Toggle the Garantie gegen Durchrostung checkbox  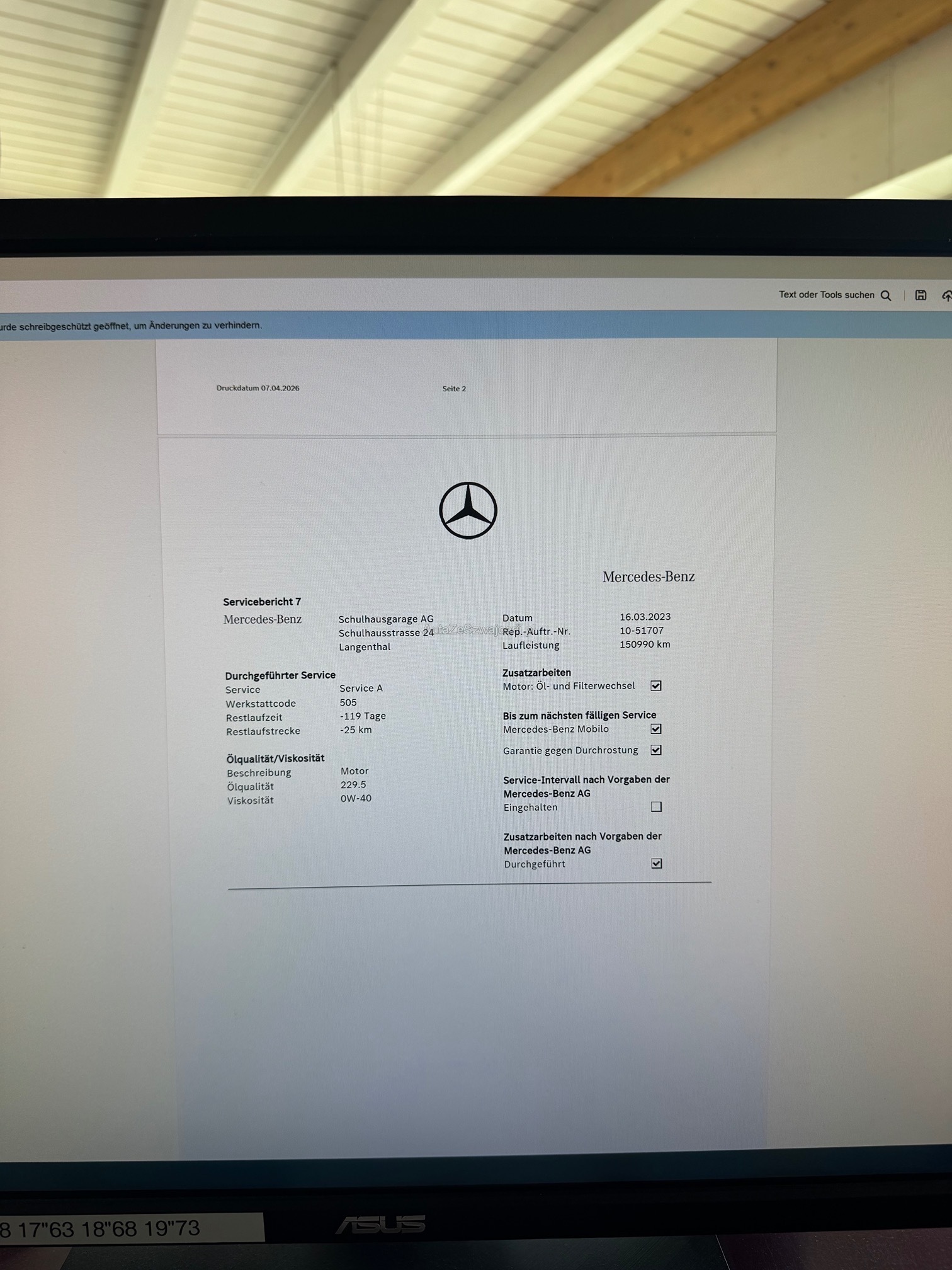pos(655,750)
